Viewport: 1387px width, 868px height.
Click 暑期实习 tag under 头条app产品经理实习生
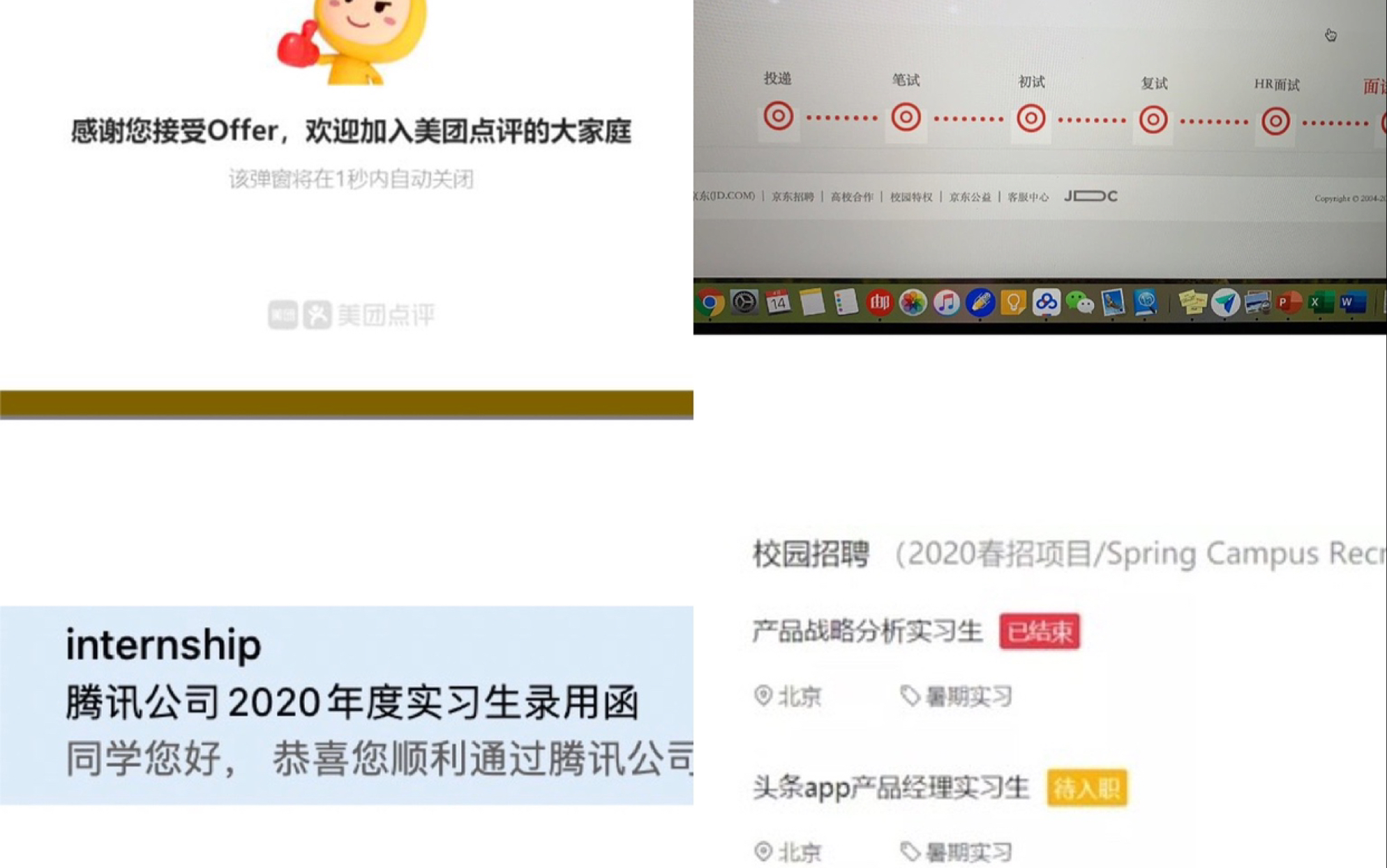pos(956,852)
